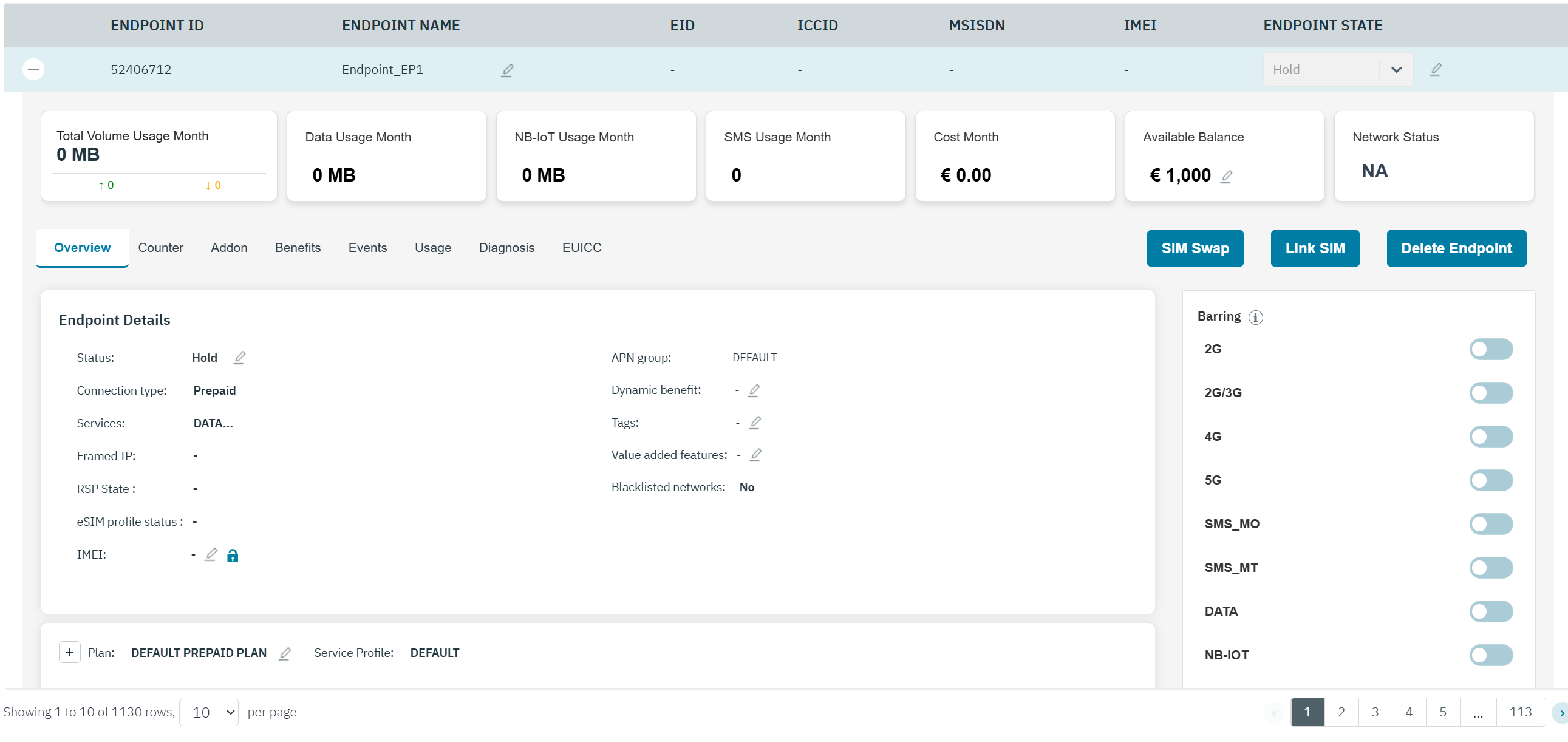Viewport: 1568px width, 742px height.
Task: Click the pencil icon beside Endpoint State dropdown
Action: (1435, 69)
